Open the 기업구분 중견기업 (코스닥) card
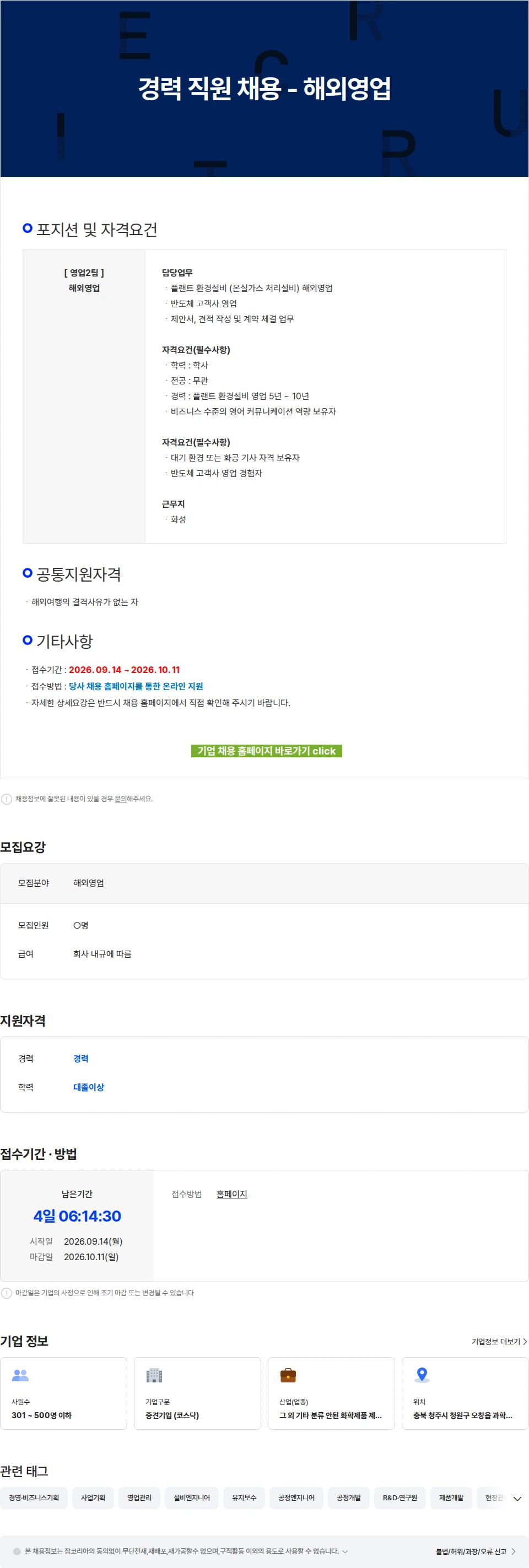 pos(197,1393)
